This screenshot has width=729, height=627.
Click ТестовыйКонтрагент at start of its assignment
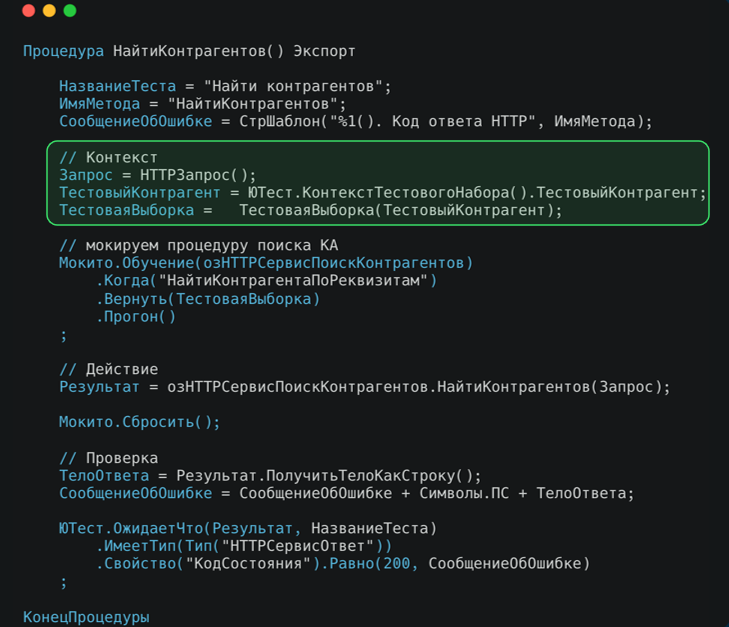[139, 192]
